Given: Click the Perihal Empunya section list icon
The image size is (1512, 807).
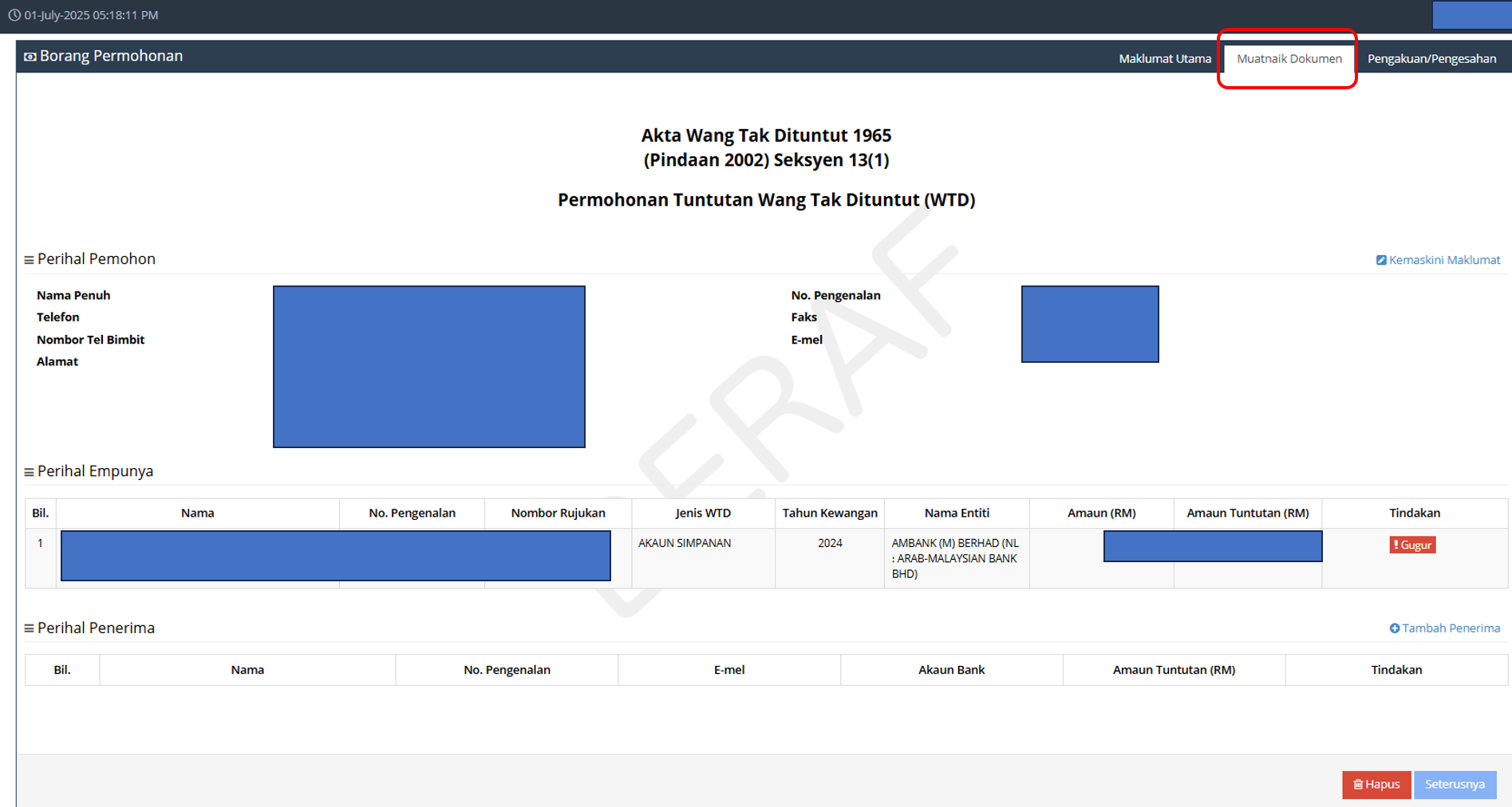Looking at the screenshot, I should (x=29, y=472).
